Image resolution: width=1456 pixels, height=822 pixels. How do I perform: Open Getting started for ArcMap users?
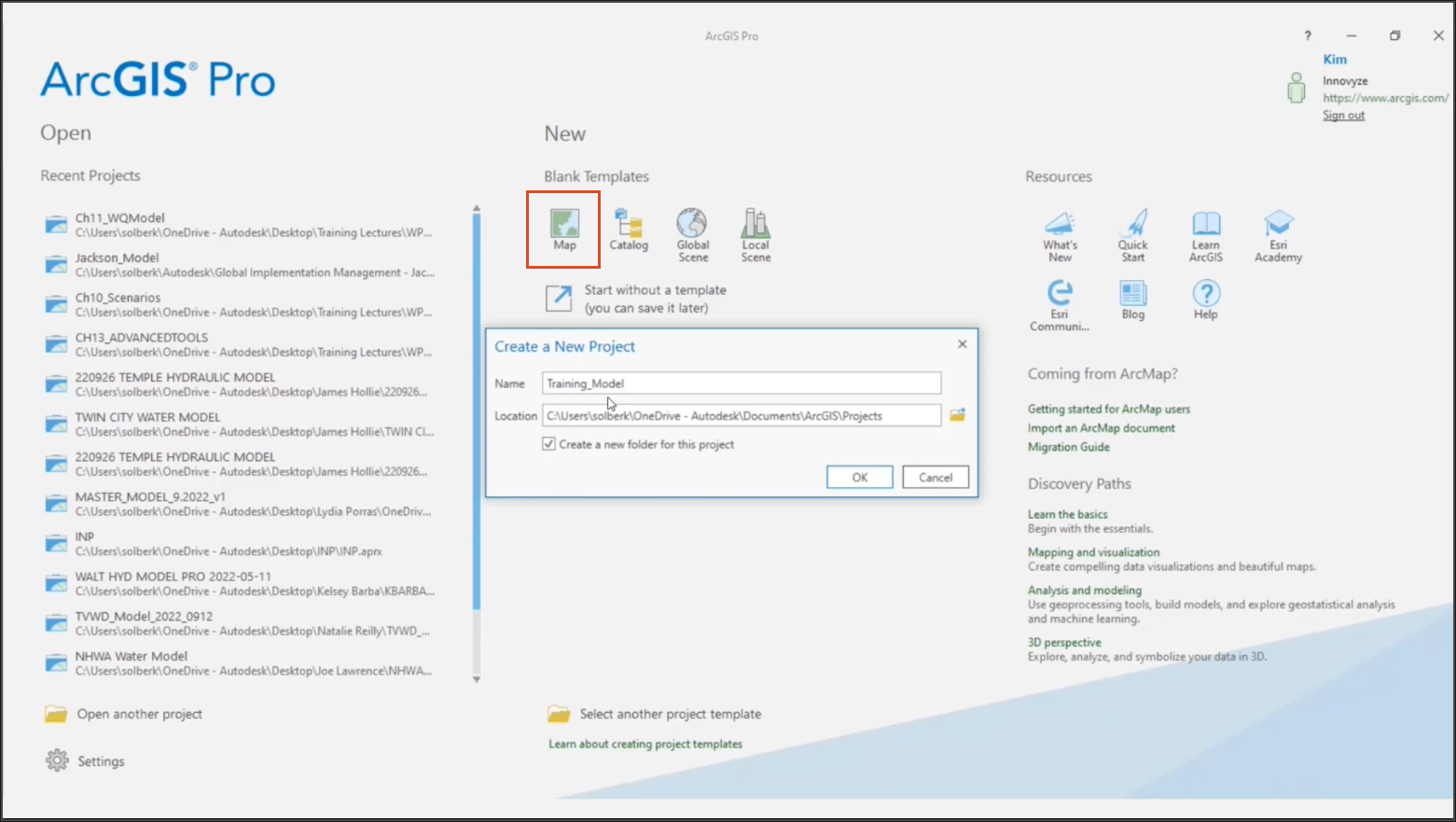[1108, 409]
